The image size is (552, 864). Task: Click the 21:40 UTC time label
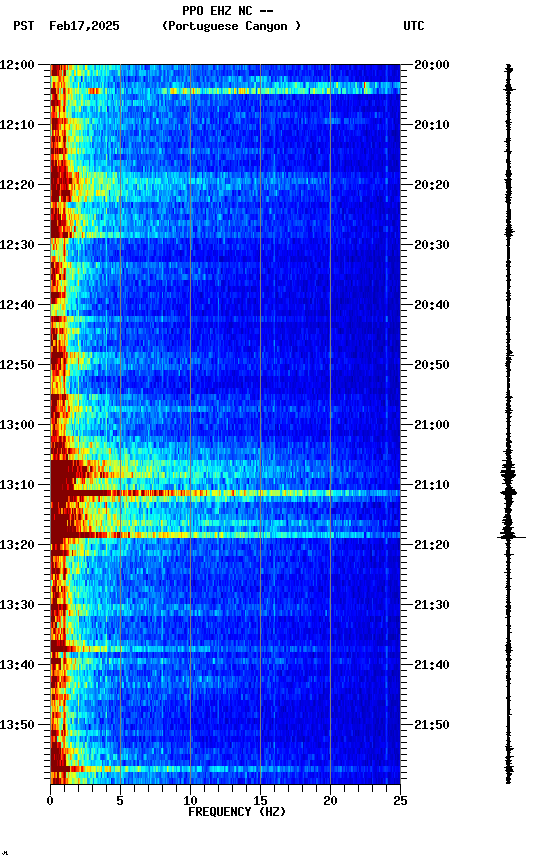click(x=432, y=665)
